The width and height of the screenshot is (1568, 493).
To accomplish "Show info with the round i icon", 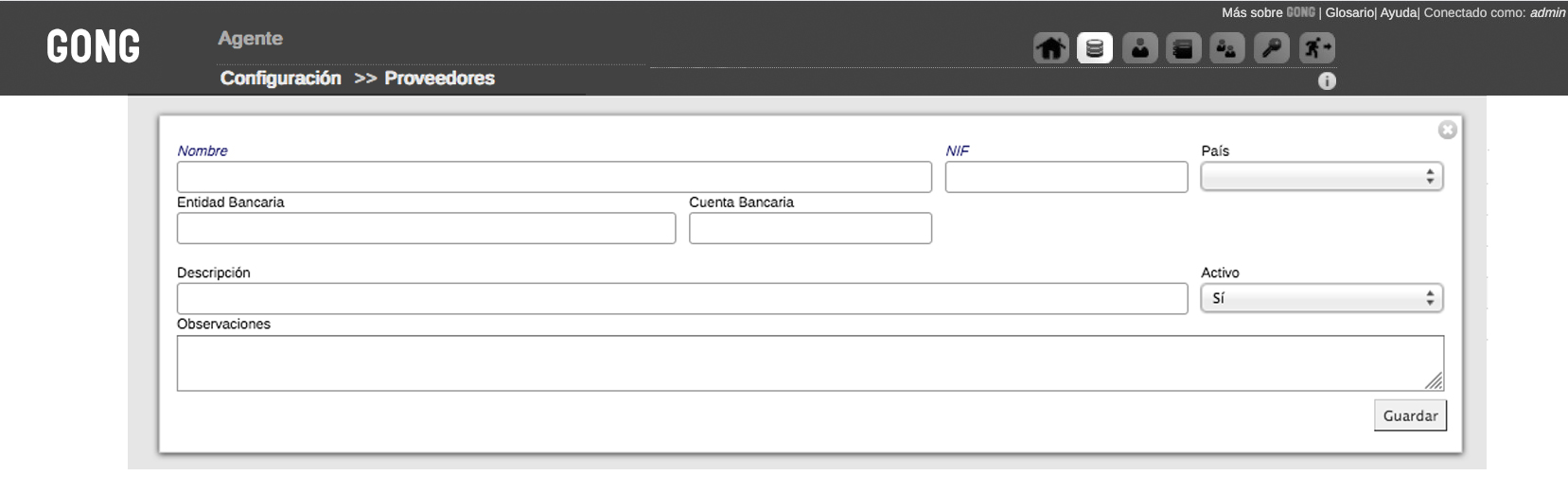I will click(1327, 81).
